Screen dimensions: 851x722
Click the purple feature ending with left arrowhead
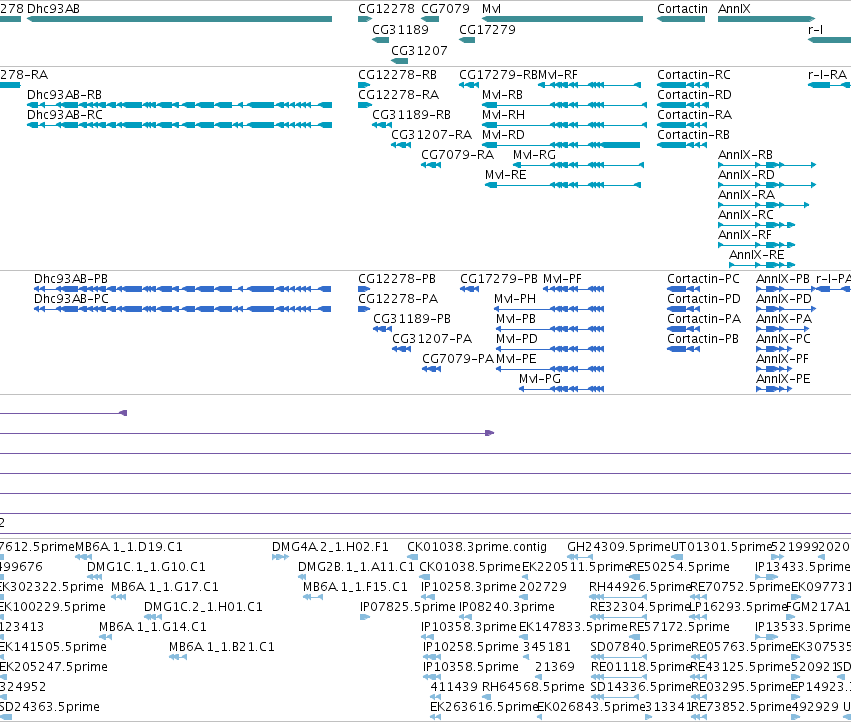(63, 413)
